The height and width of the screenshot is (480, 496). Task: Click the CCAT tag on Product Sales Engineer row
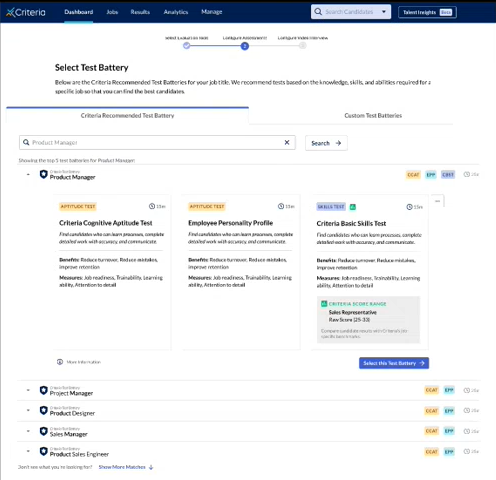(432, 452)
